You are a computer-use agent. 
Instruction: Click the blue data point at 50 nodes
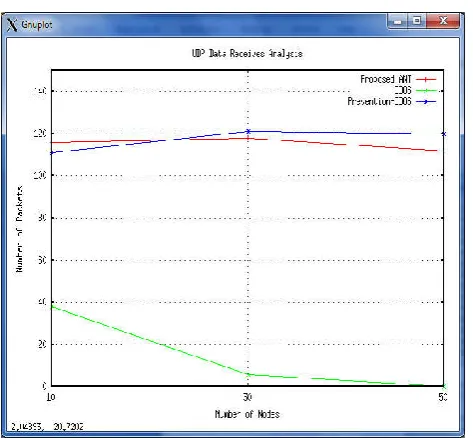click(x=443, y=134)
